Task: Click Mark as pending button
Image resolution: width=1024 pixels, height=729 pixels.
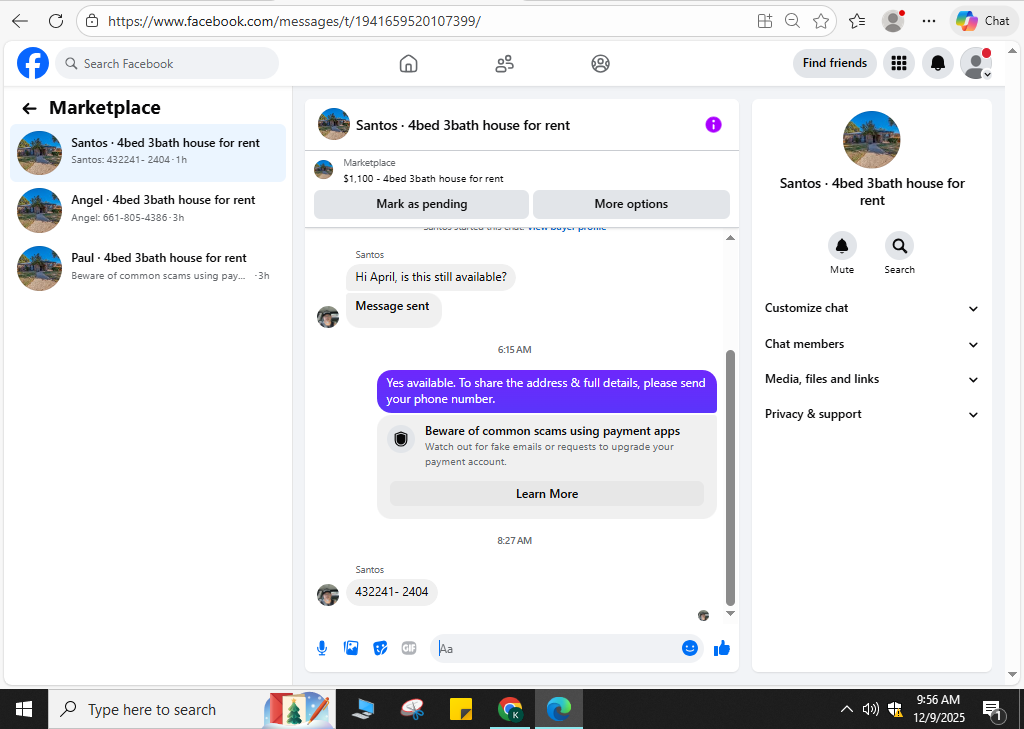Action: coord(421,204)
